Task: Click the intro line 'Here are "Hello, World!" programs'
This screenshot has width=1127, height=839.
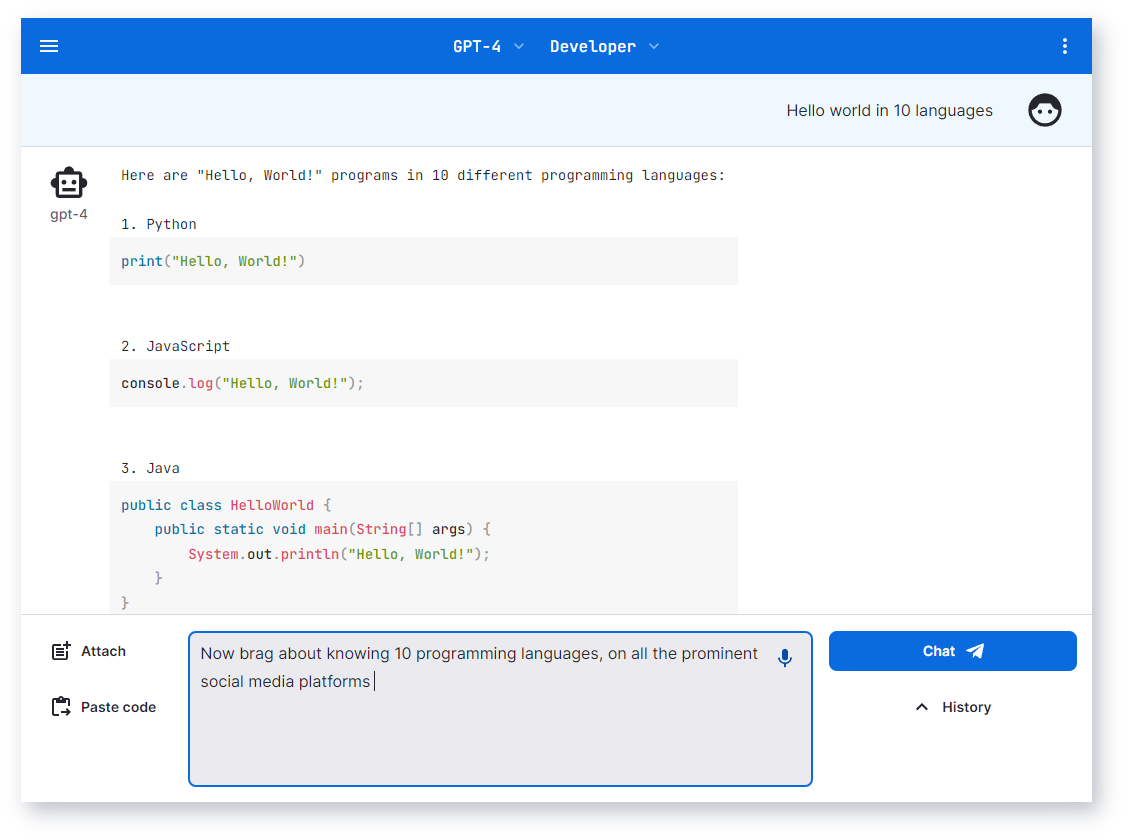Action: [423, 175]
